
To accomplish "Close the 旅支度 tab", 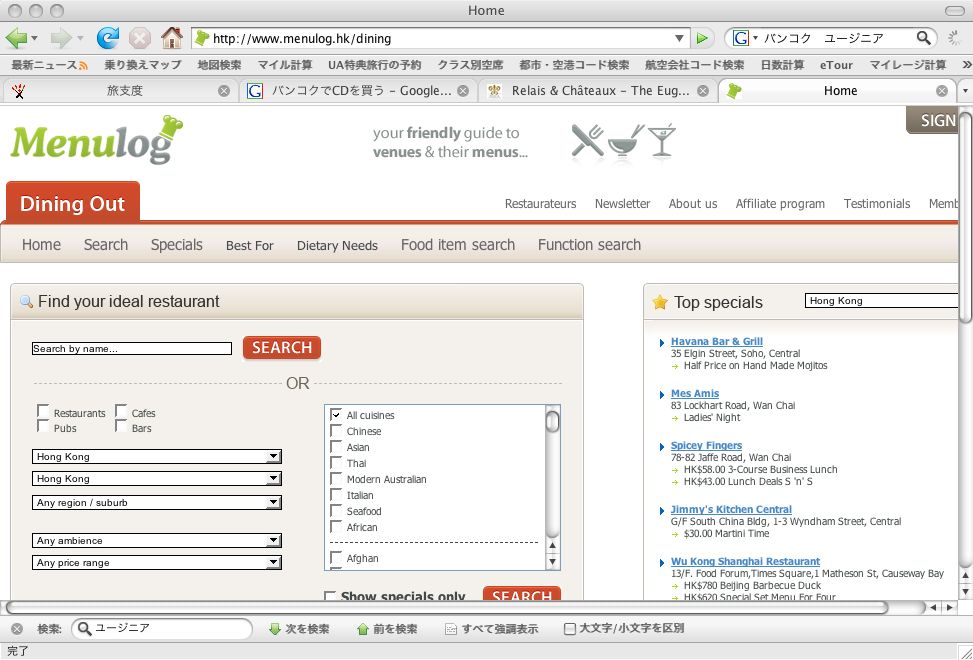I will 224,91.
